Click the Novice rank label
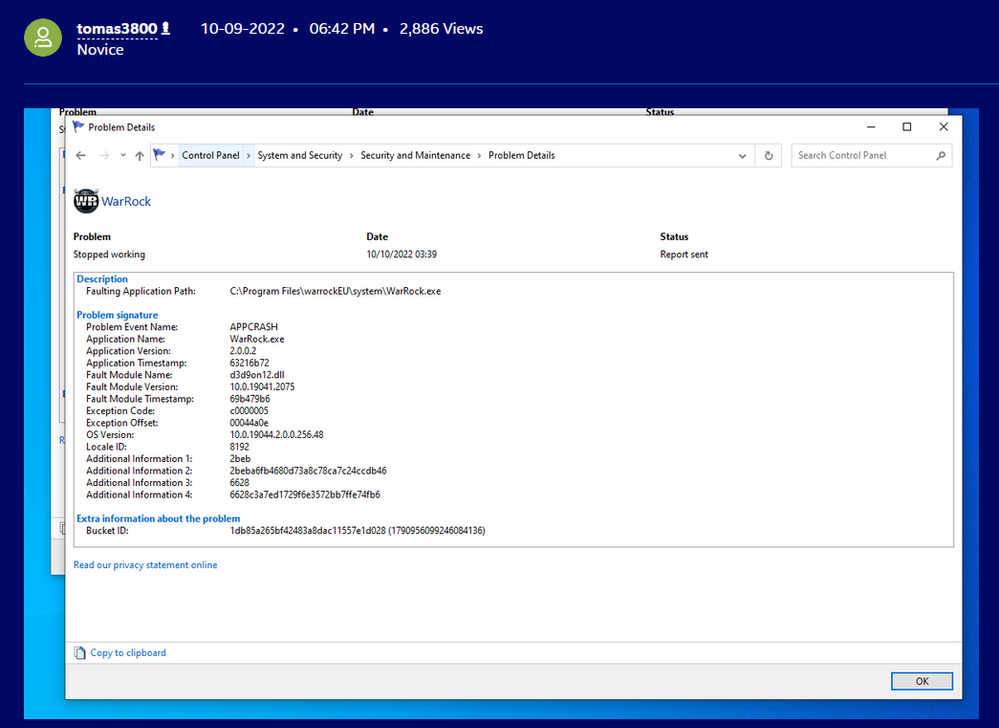Viewport: 999px width, 728px height. pos(100,50)
